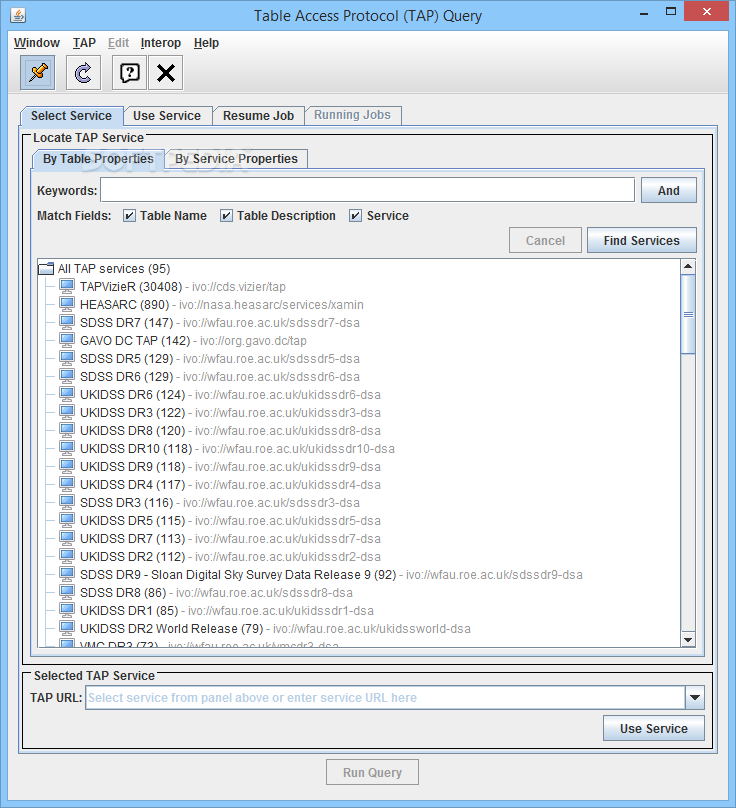The image size is (736, 808).
Task: Click the Run Query button
Action: (372, 772)
